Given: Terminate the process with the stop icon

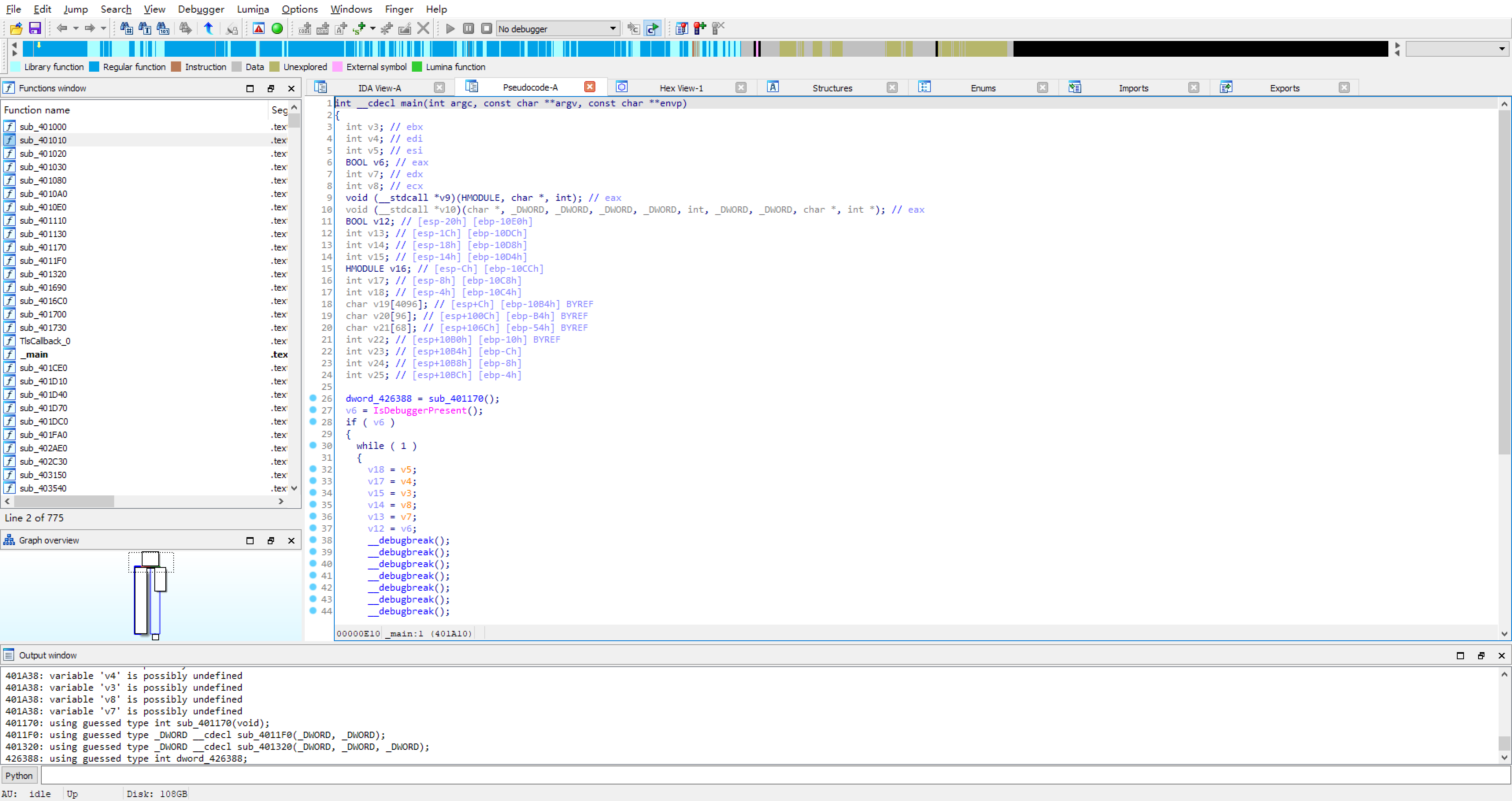Looking at the screenshot, I should 487,28.
